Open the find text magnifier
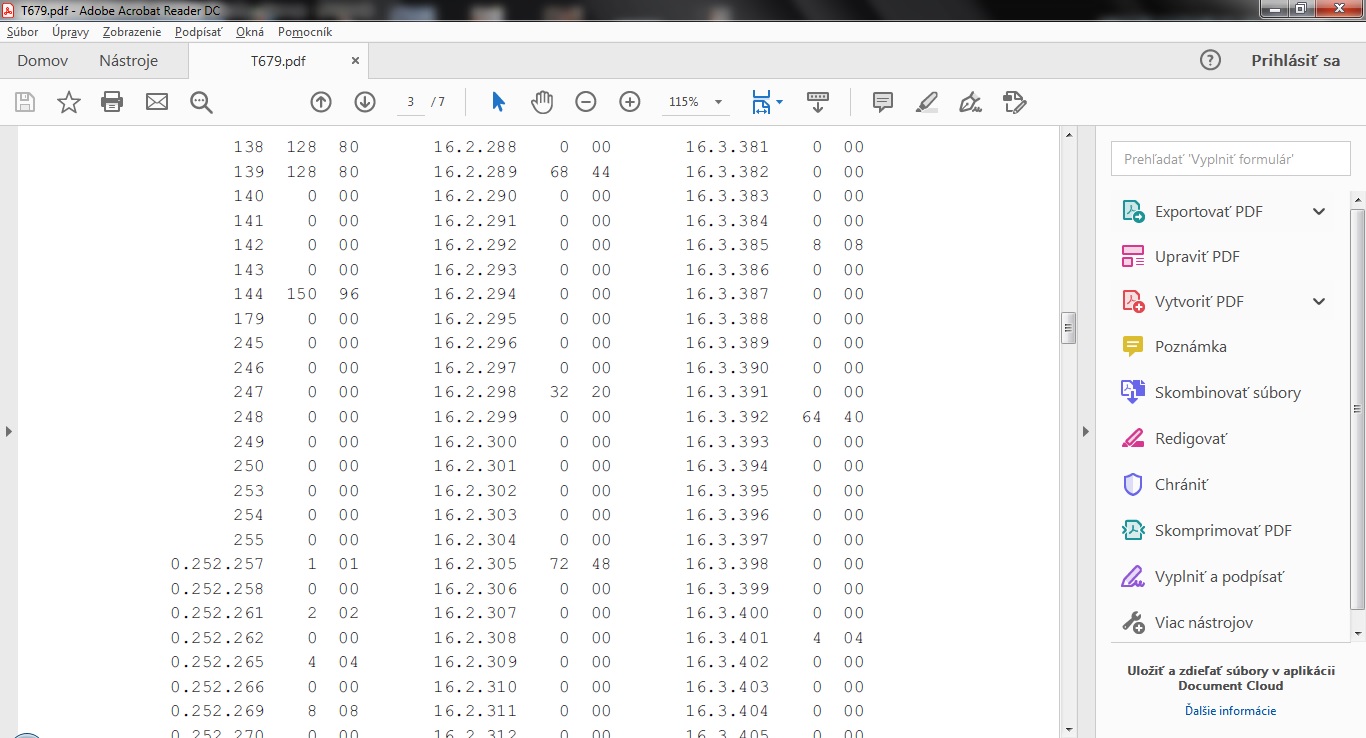This screenshot has width=1366, height=738. pos(201,102)
